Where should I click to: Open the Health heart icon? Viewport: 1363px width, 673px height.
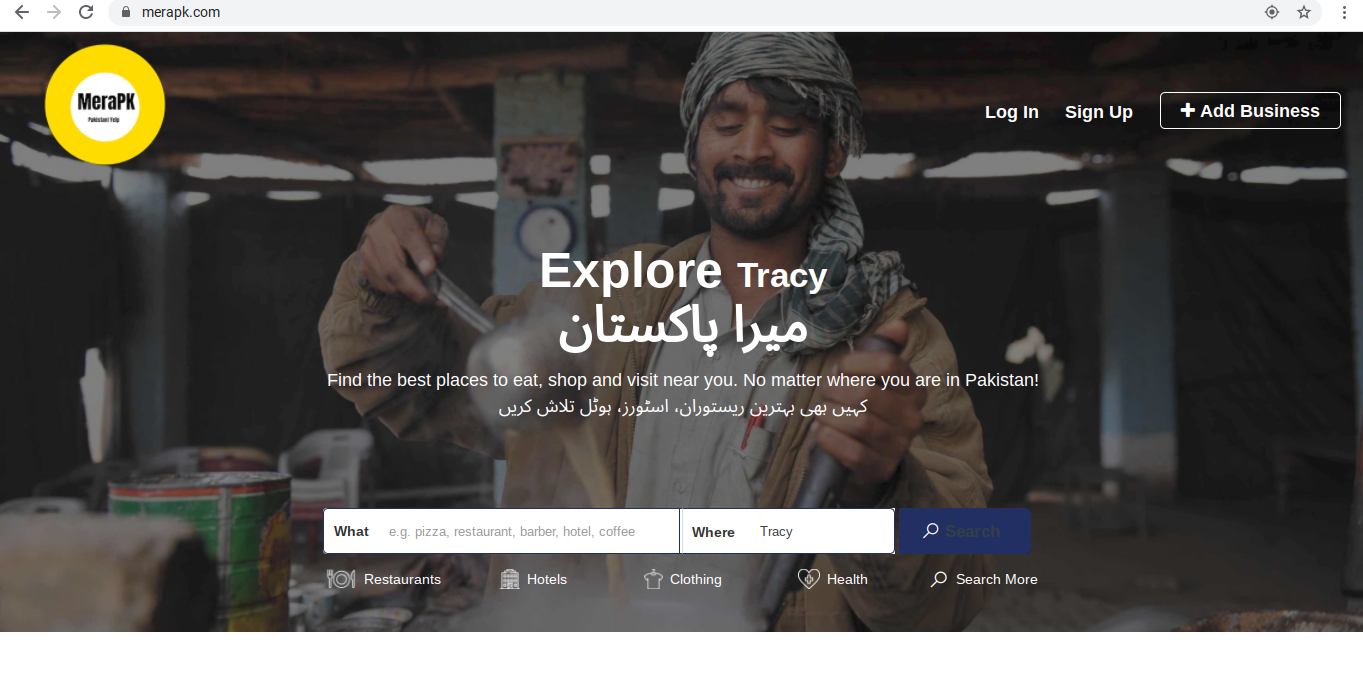pyautogui.click(x=808, y=579)
